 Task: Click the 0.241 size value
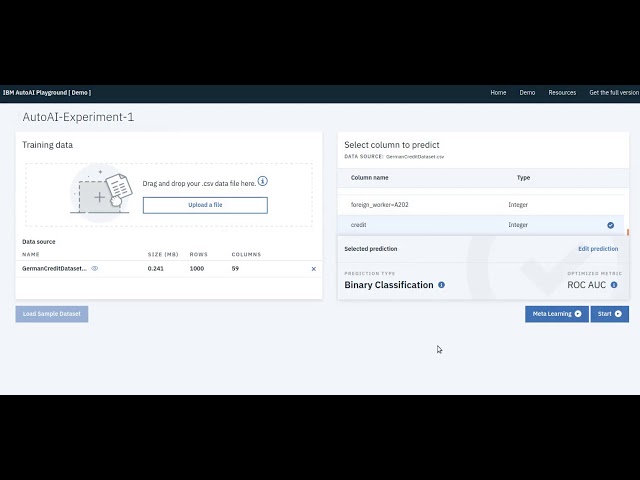pyautogui.click(x=156, y=269)
